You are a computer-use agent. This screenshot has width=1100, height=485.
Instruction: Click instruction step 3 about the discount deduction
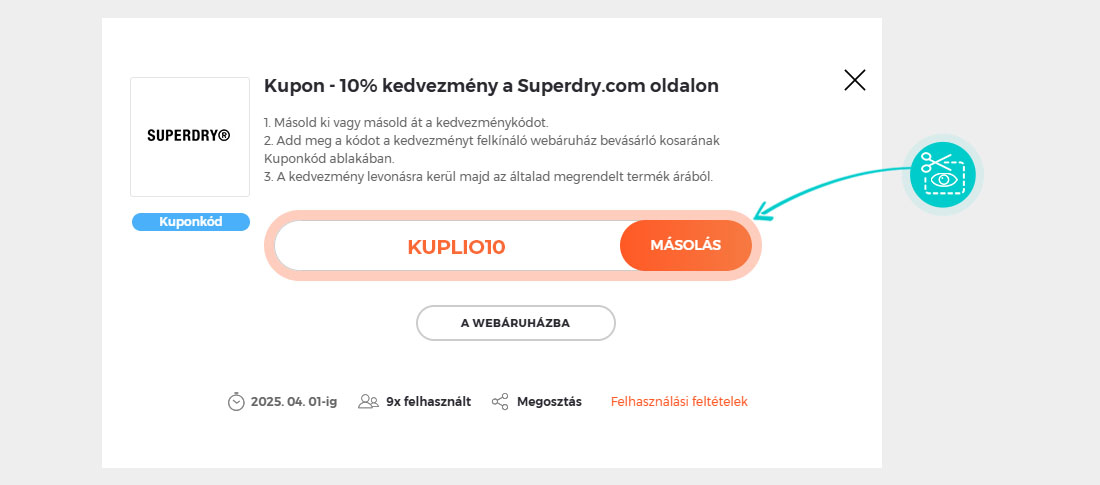488,176
